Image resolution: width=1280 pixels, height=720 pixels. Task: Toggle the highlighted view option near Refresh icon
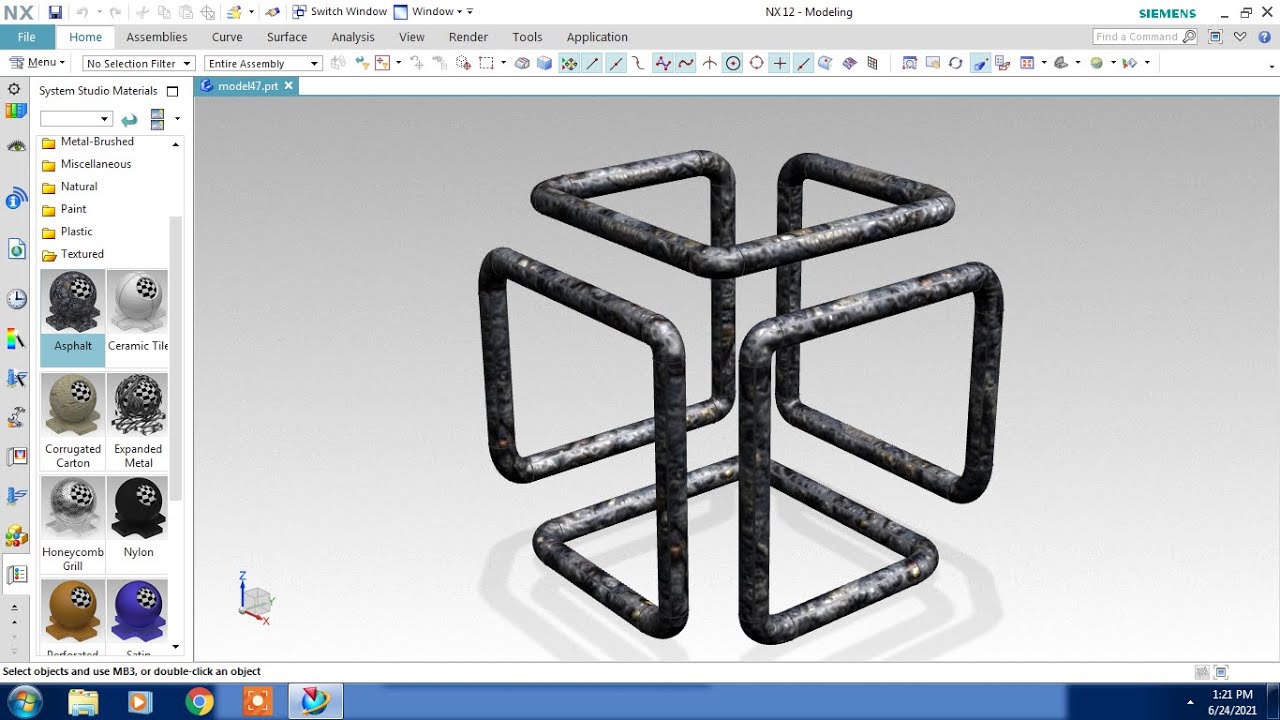pos(980,63)
